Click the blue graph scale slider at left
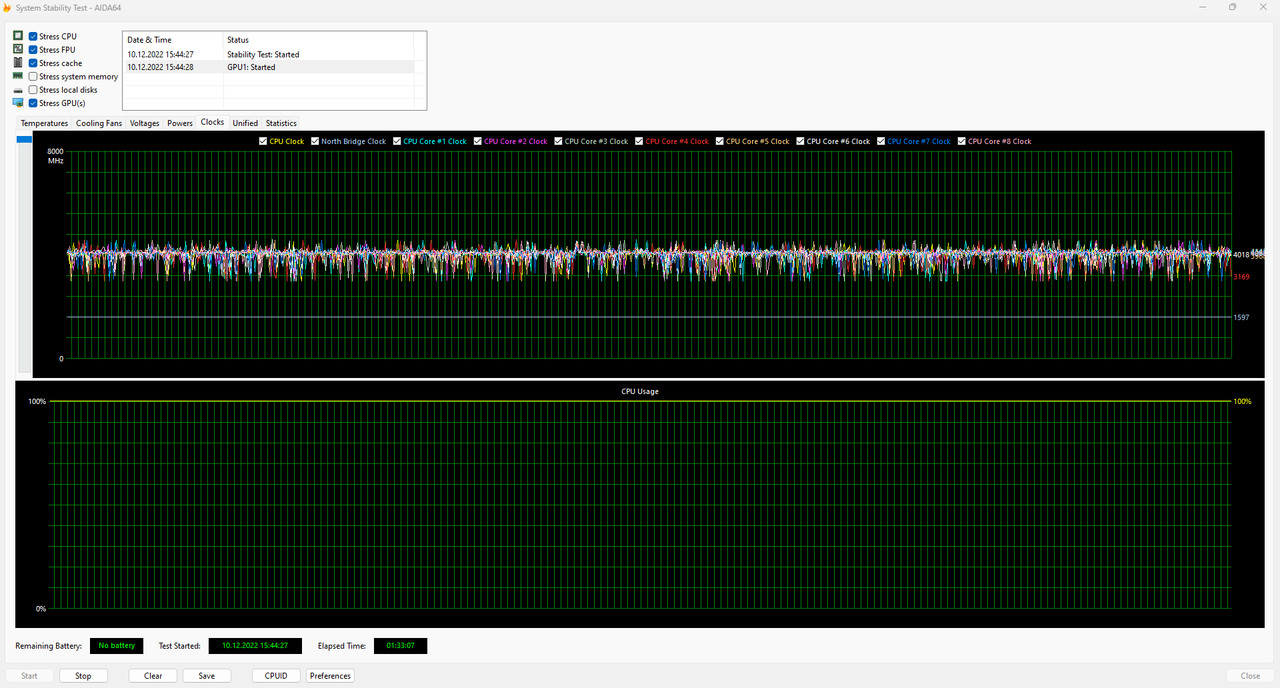1280x688 pixels. point(24,140)
